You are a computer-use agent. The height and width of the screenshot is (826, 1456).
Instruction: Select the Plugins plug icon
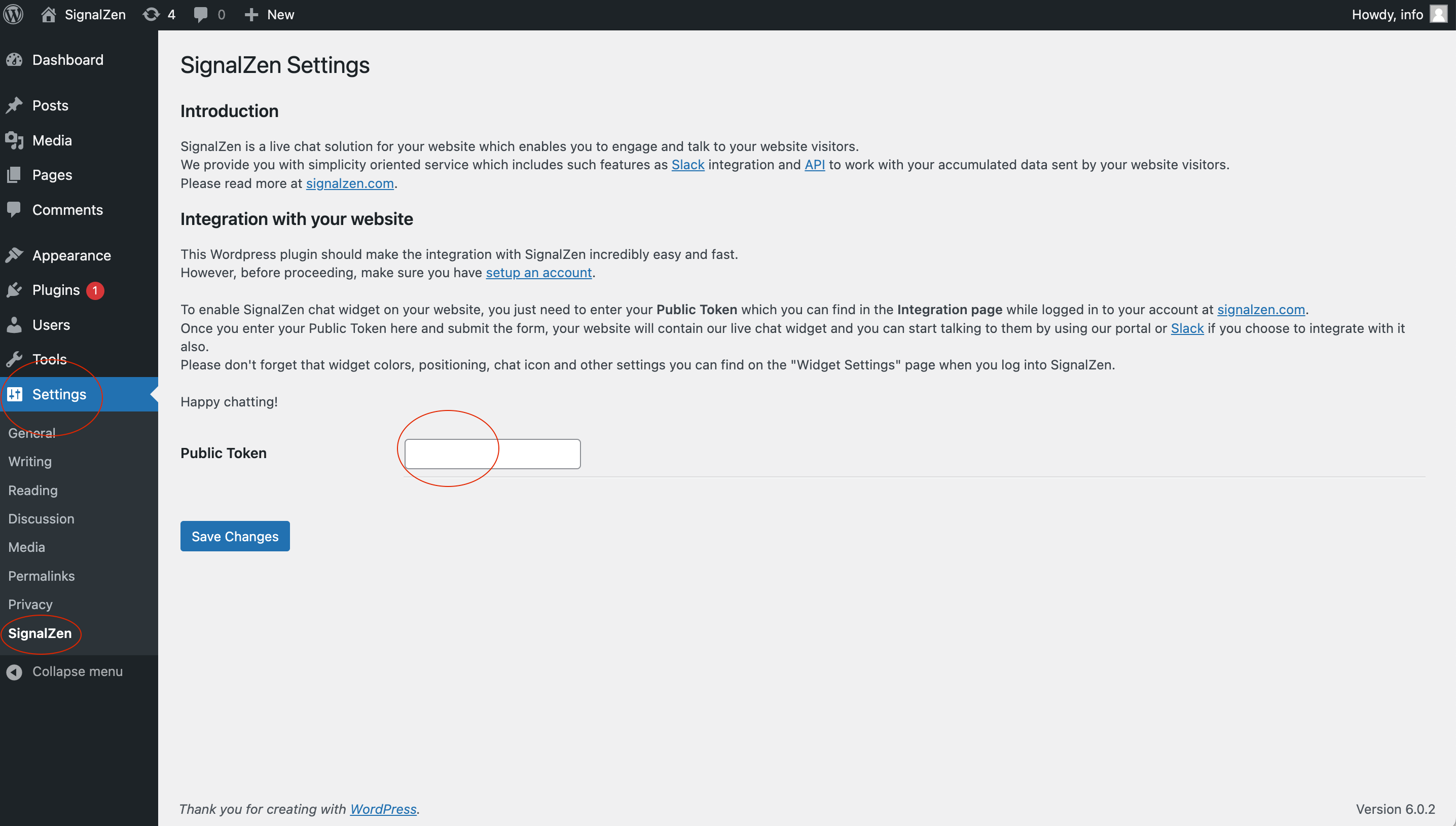click(x=15, y=290)
